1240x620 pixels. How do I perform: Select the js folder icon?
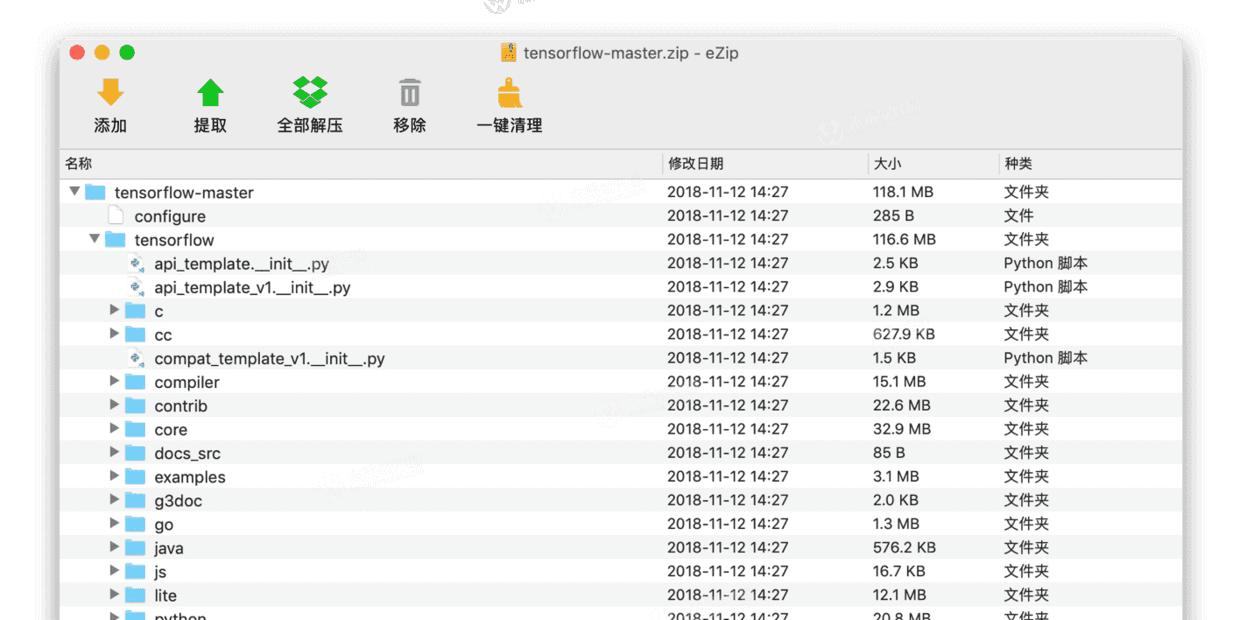pyautogui.click(x=135, y=571)
